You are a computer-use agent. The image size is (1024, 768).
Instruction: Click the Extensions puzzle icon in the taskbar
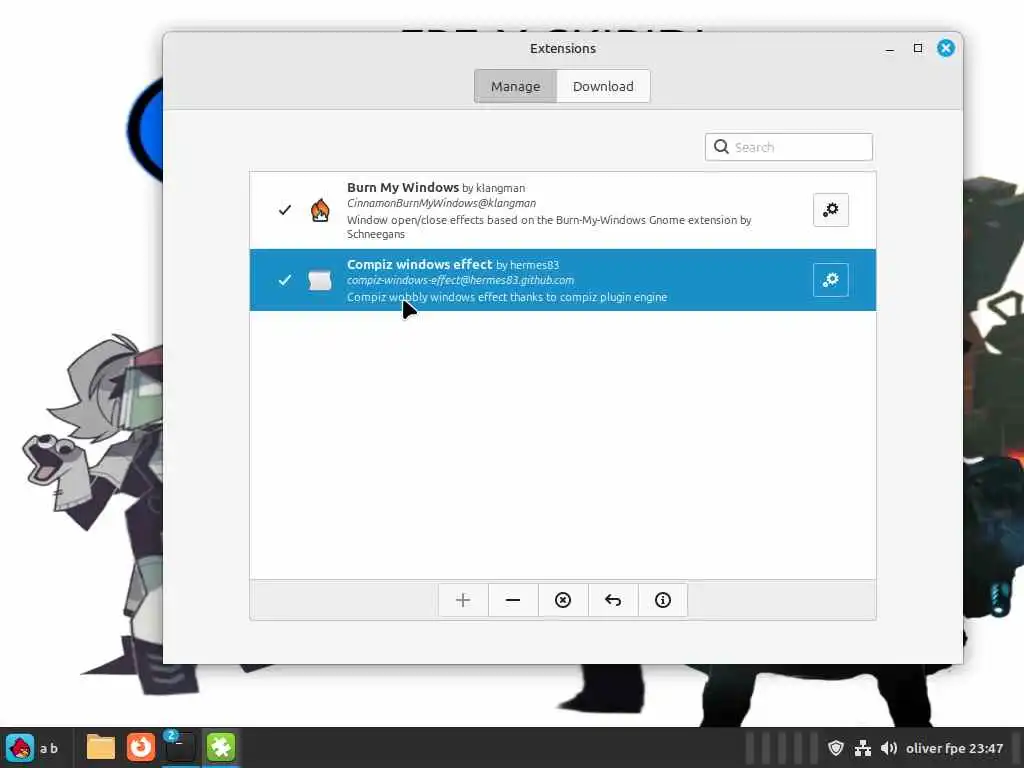(221, 747)
